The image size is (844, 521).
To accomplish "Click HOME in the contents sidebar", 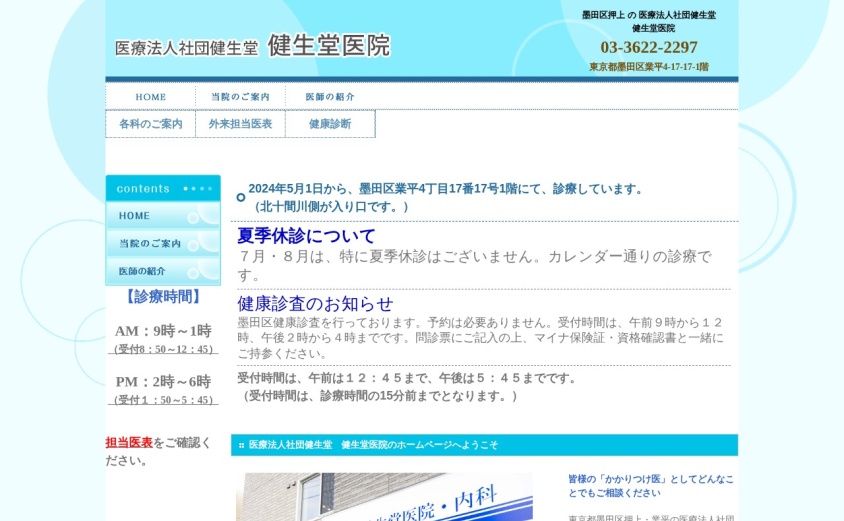I will (x=163, y=215).
